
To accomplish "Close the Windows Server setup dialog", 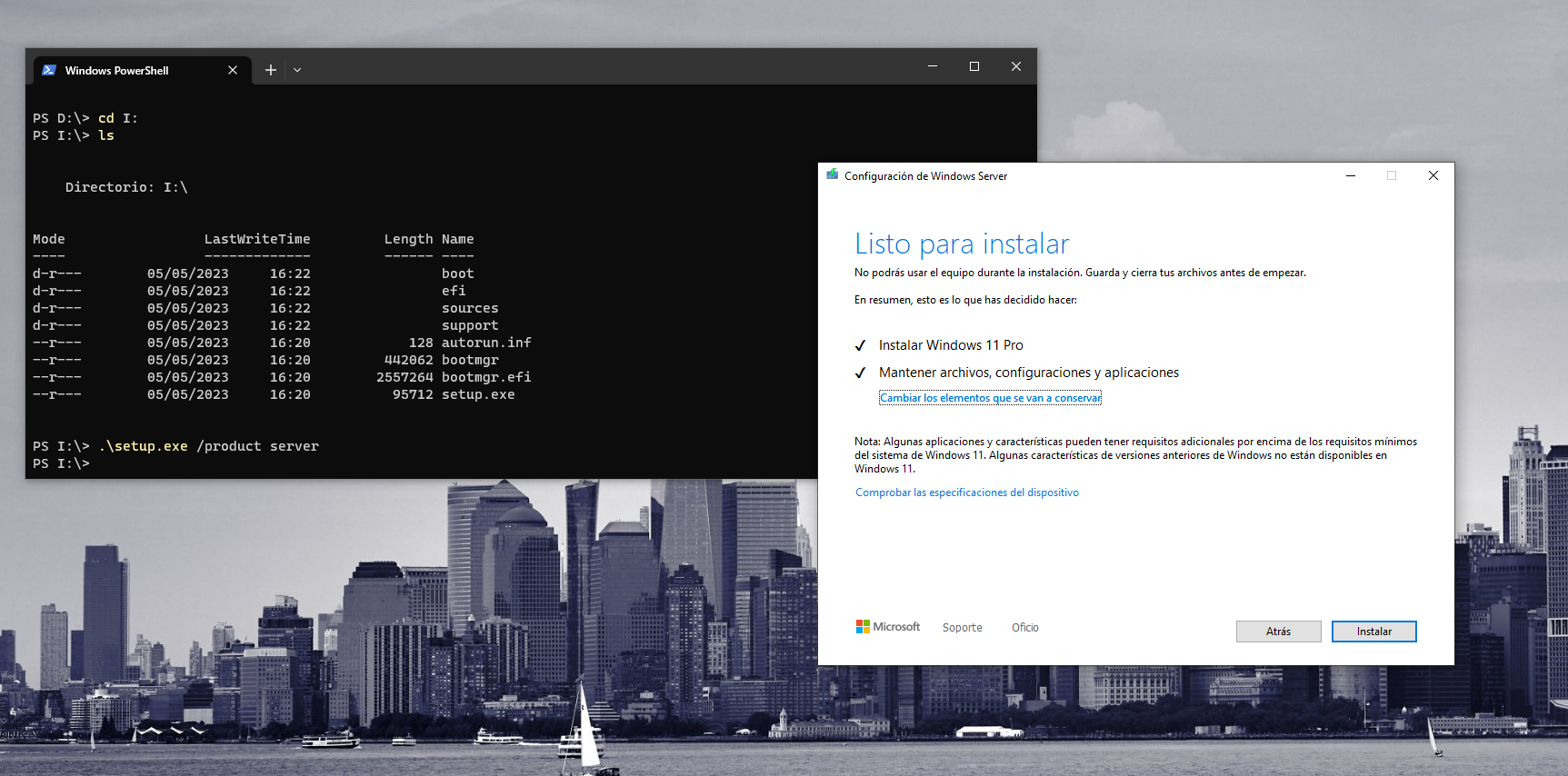I will (1433, 175).
